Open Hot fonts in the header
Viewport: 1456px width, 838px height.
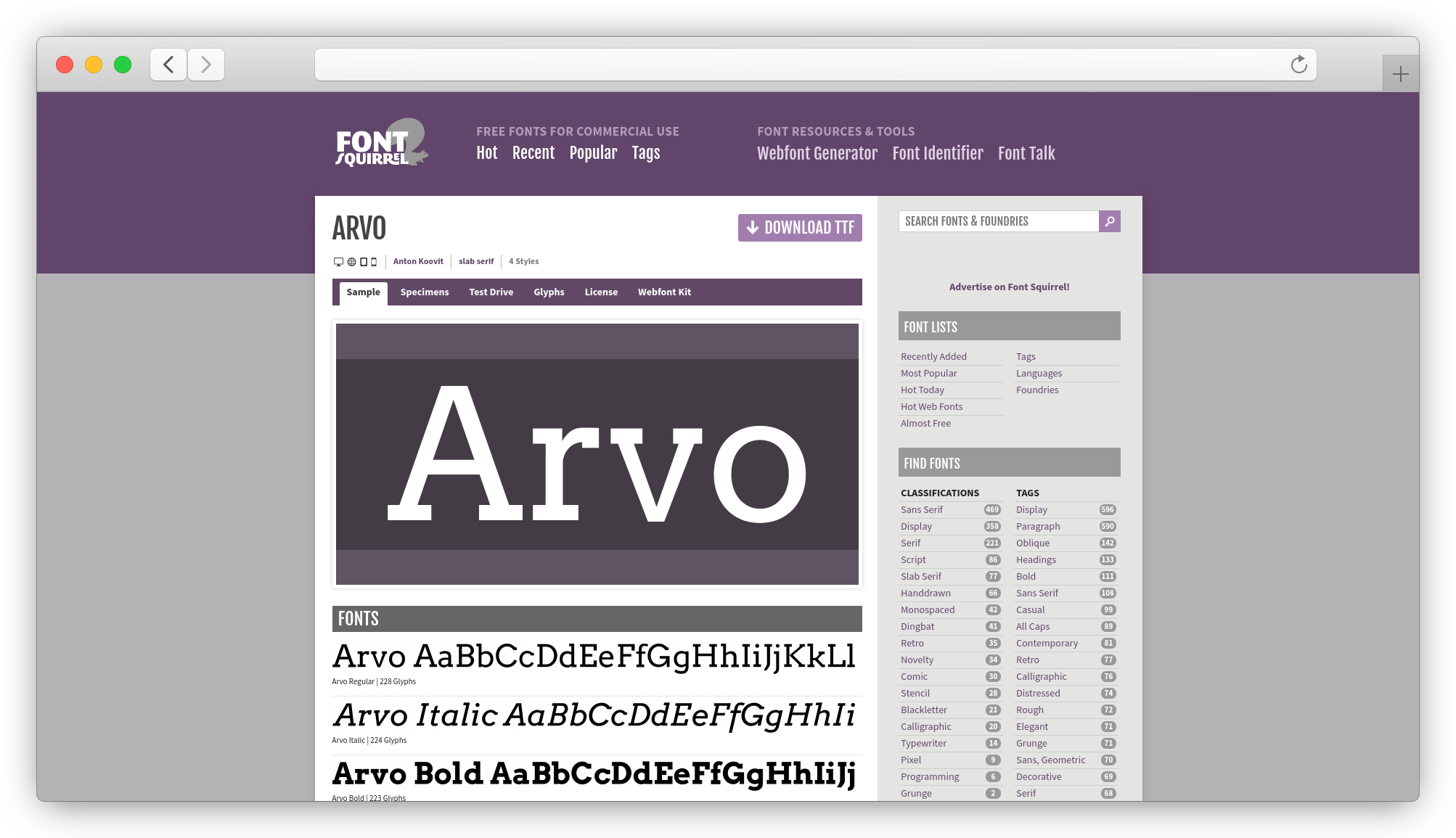pyautogui.click(x=487, y=153)
